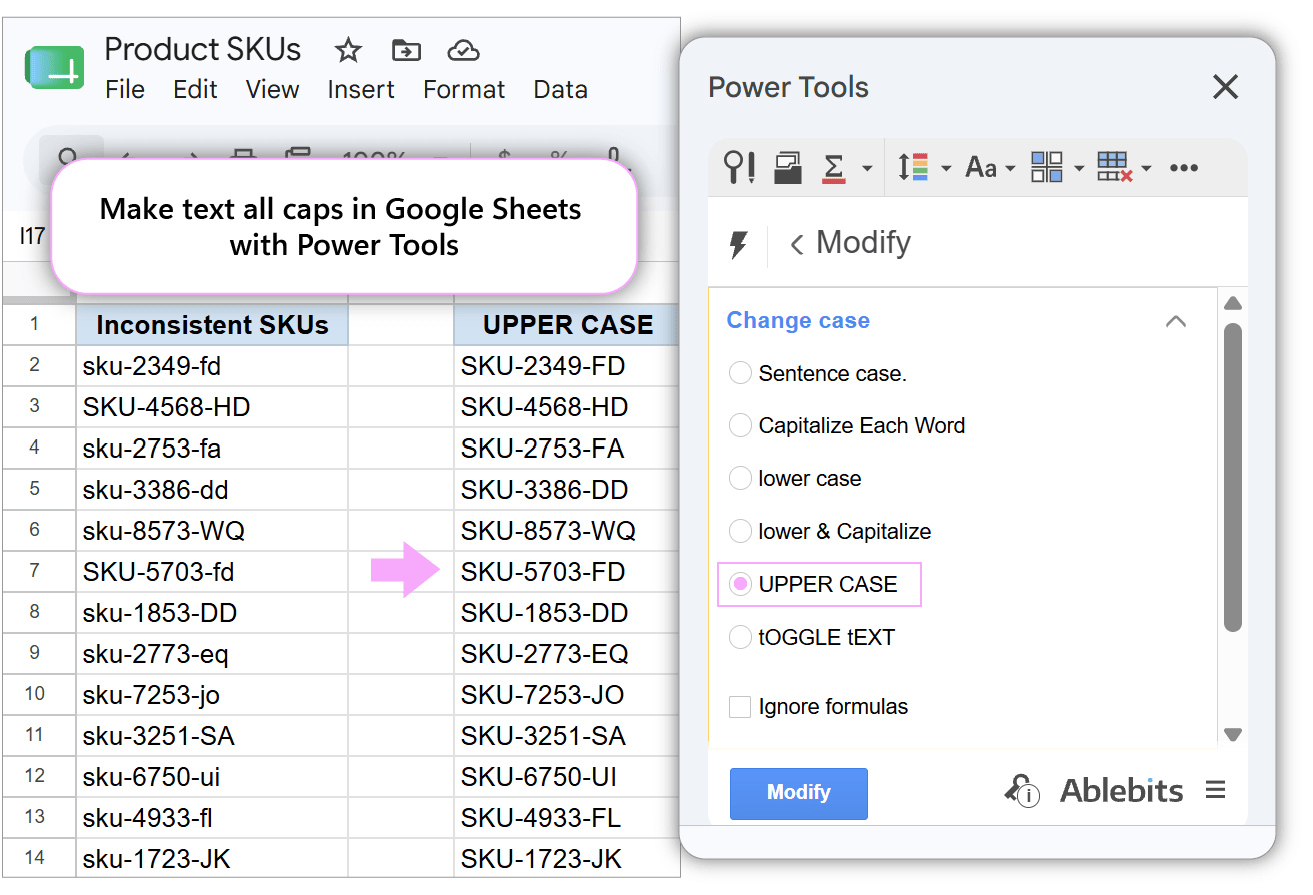Viewport: 1313px width, 895px height.
Task: Click the Power Tools panel scrollbar thumb
Action: point(1233,477)
